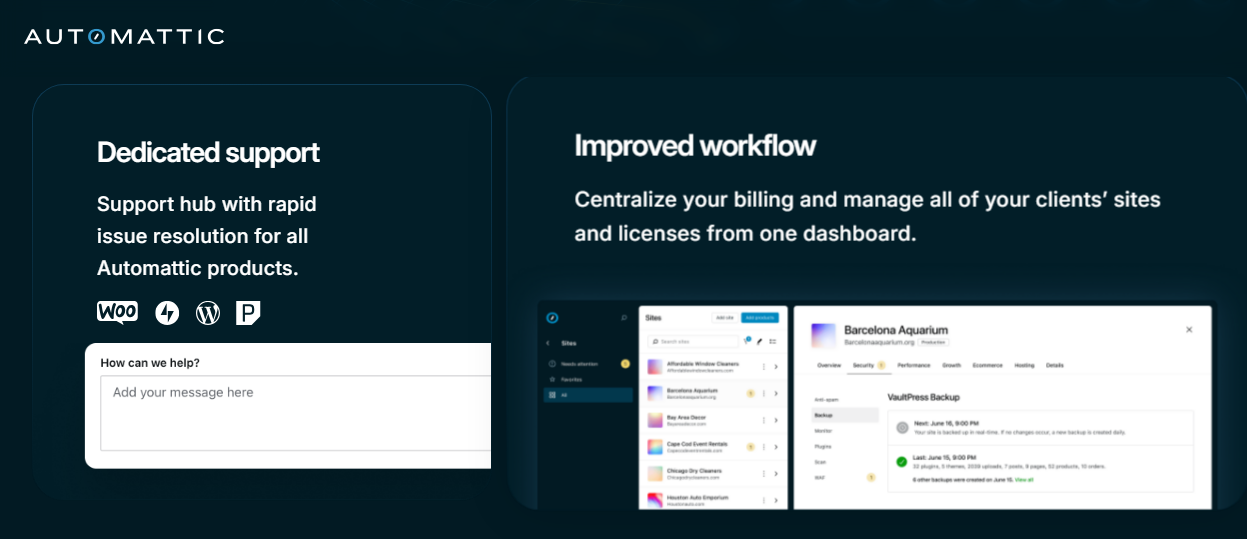Expand Affordable Window Cleaners row chevron
Screen dimensions: 1247x539
click(x=776, y=367)
